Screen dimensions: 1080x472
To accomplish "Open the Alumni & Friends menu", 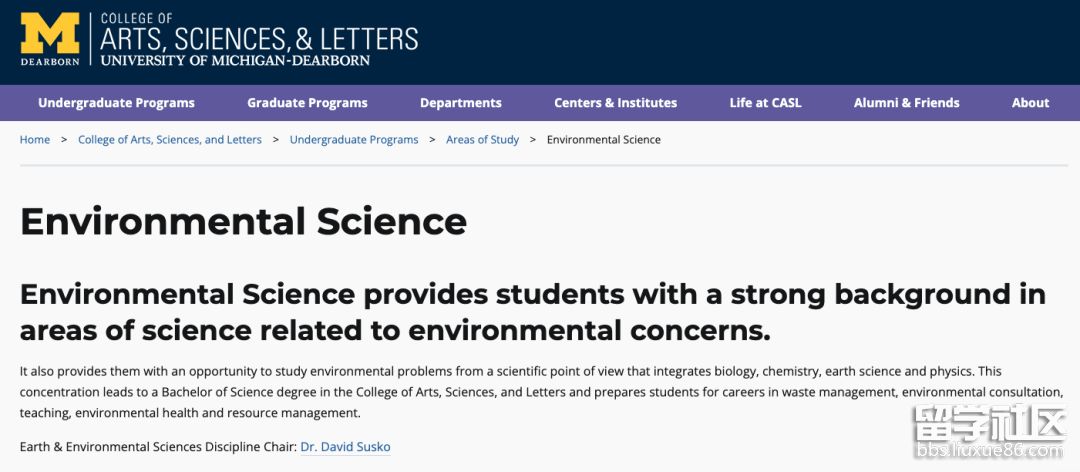I will 906,103.
